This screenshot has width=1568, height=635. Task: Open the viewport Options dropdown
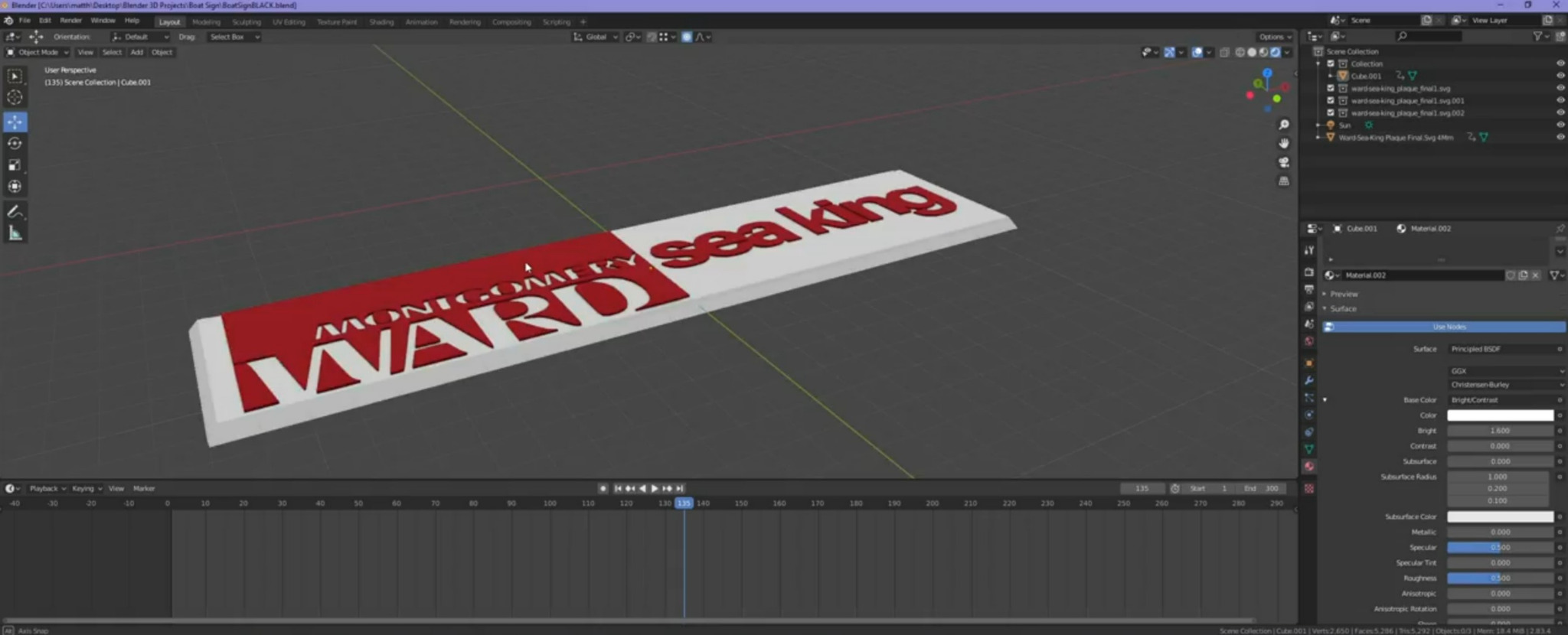(x=1275, y=37)
